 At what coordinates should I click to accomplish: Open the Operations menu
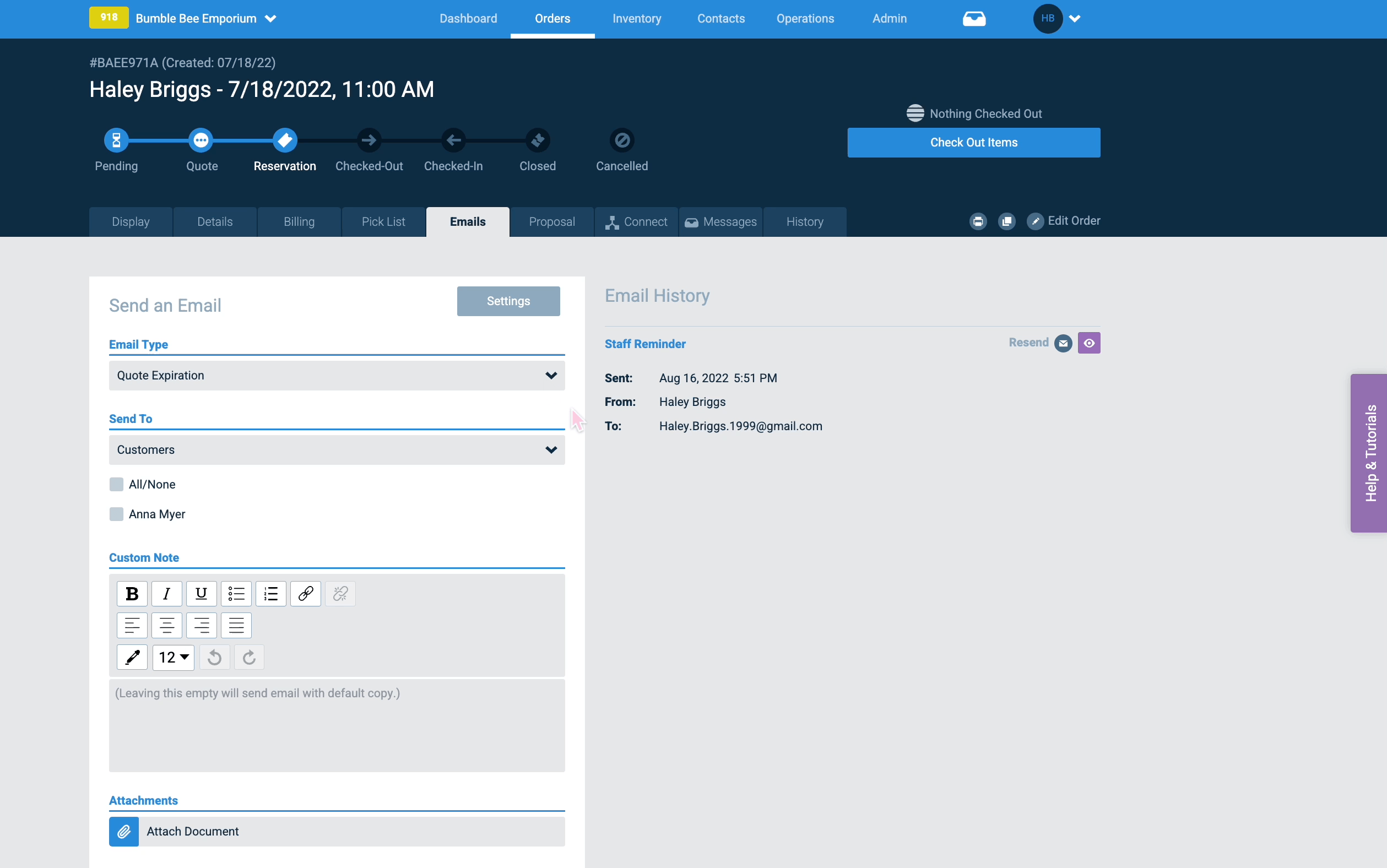[x=805, y=18]
